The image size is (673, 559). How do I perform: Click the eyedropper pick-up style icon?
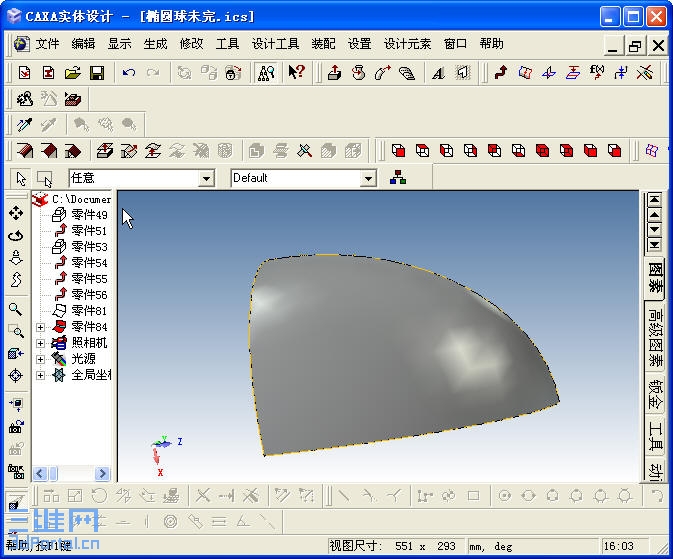pyautogui.click(x=24, y=125)
